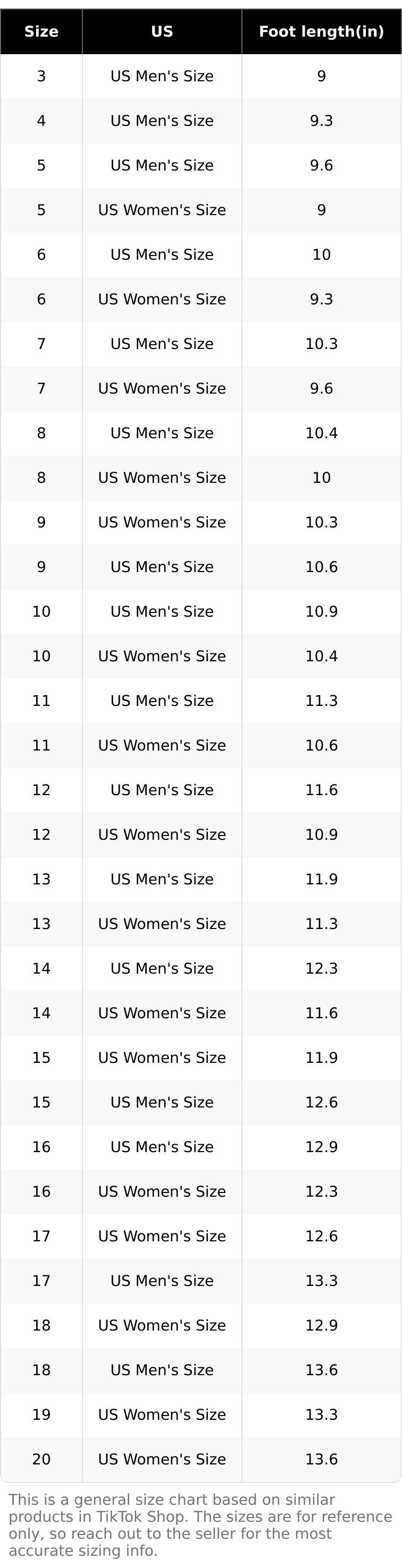Select the size 3 cell
The height and width of the screenshot is (1568, 402).
click(x=41, y=76)
